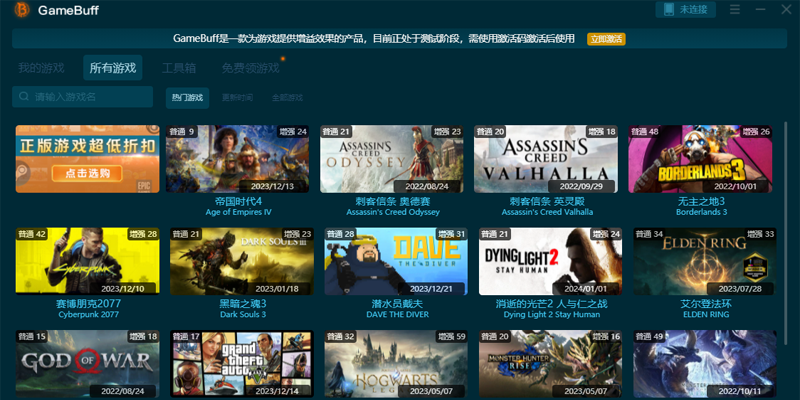800x400 pixels.
Task: Click 普通 48 badge on Borderlands 3
Action: pyautogui.click(x=644, y=132)
